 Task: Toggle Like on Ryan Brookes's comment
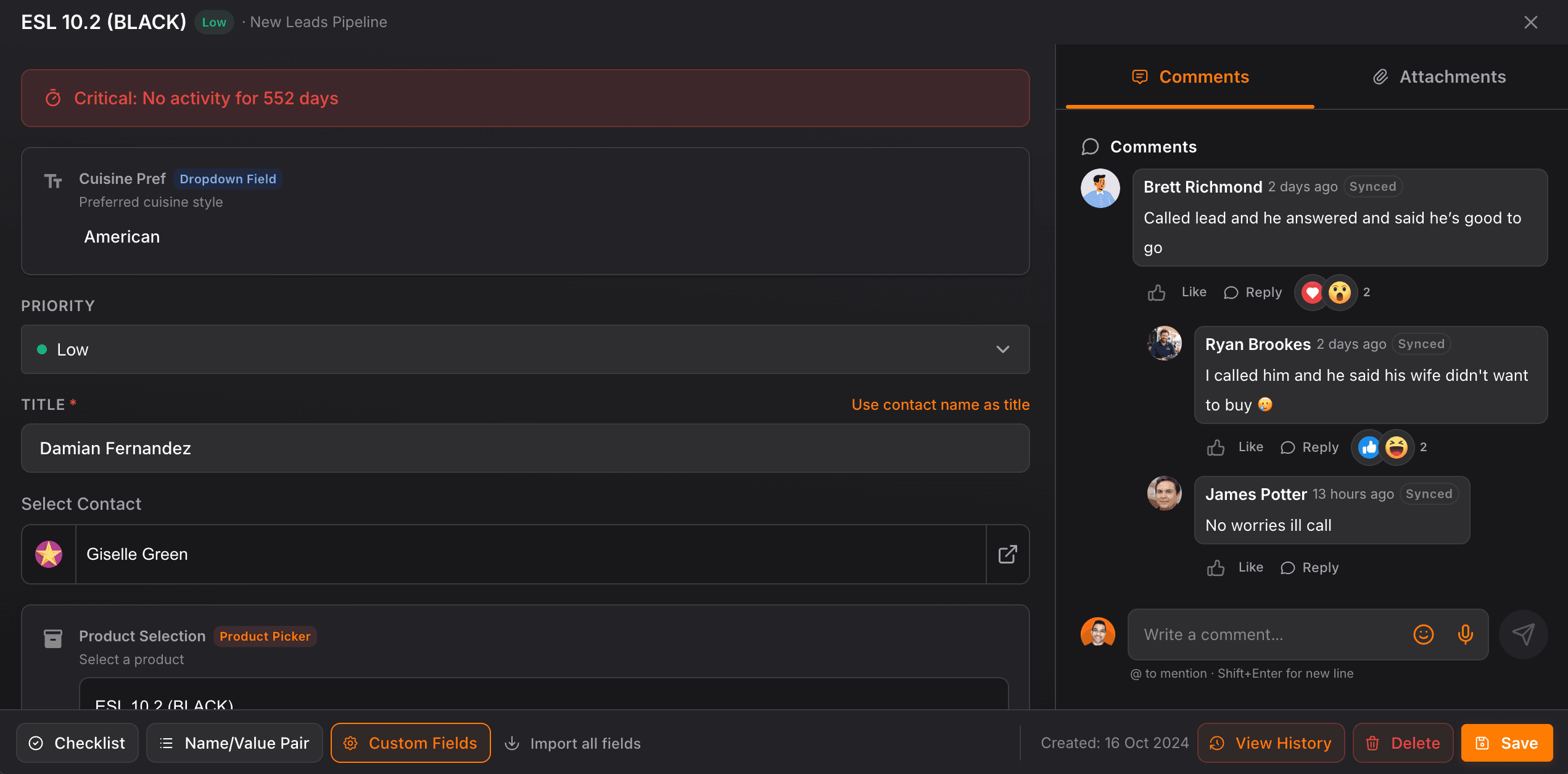coord(1216,447)
